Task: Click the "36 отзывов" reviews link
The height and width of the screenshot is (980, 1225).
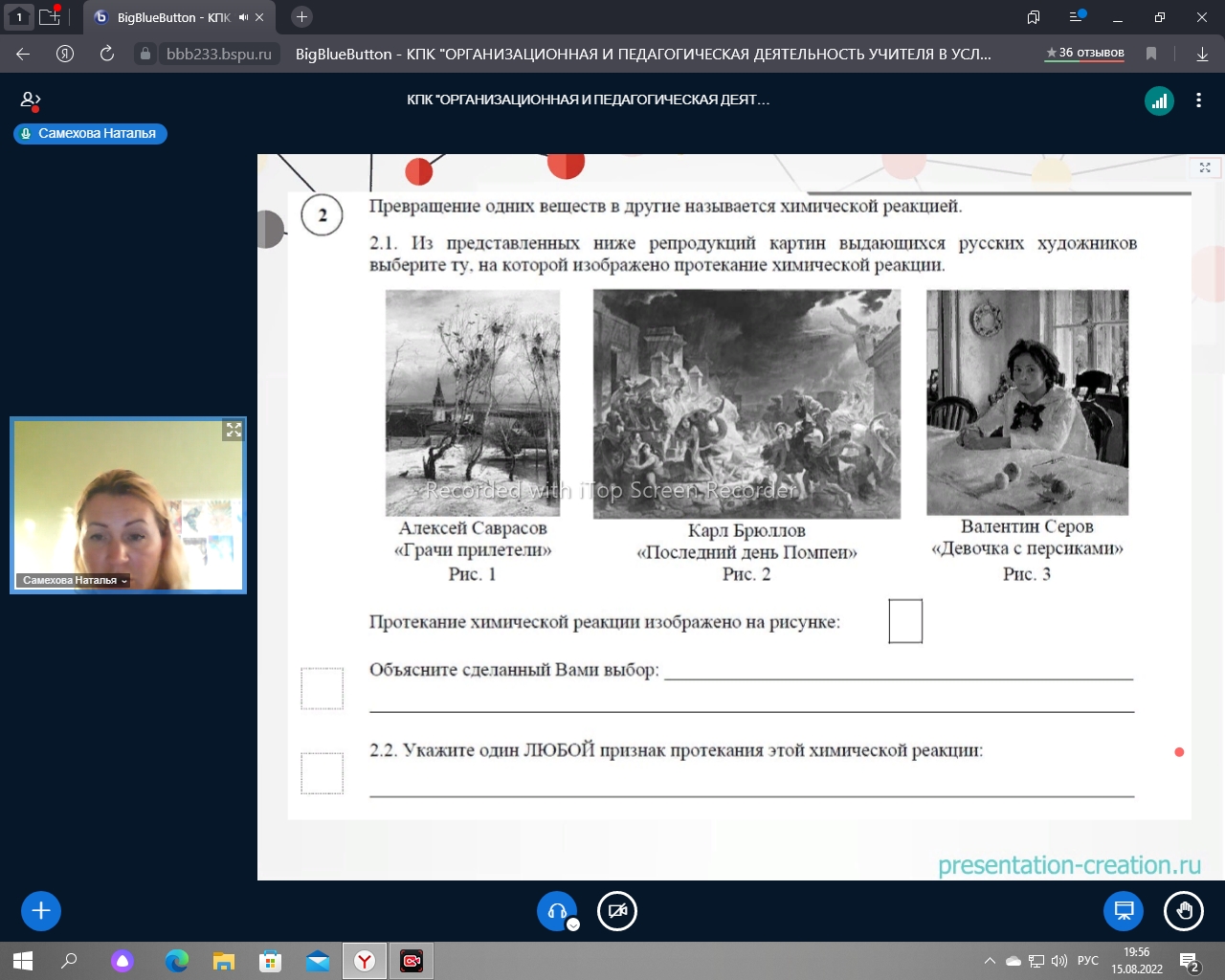Action: (x=1084, y=53)
